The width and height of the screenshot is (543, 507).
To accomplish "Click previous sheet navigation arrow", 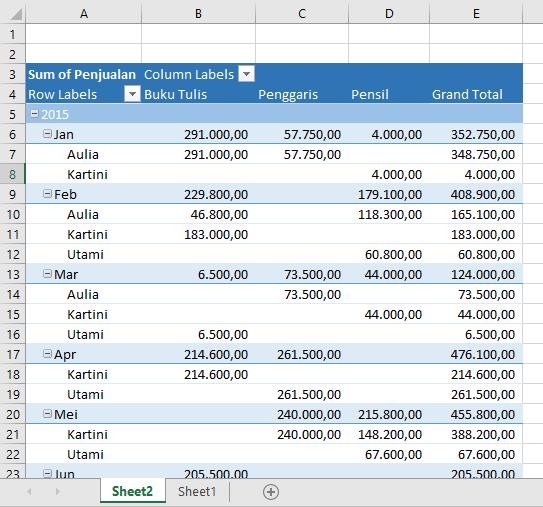I will pyautogui.click(x=29, y=491).
